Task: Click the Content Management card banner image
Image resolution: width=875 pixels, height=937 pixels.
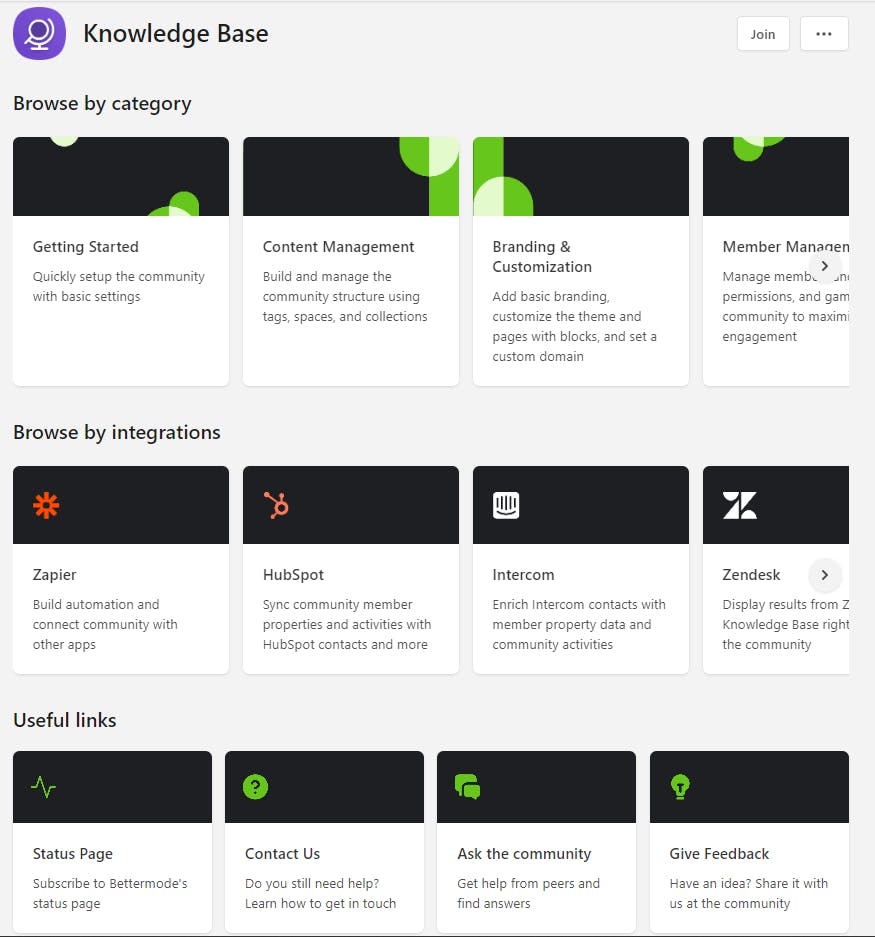Action: tap(351, 177)
